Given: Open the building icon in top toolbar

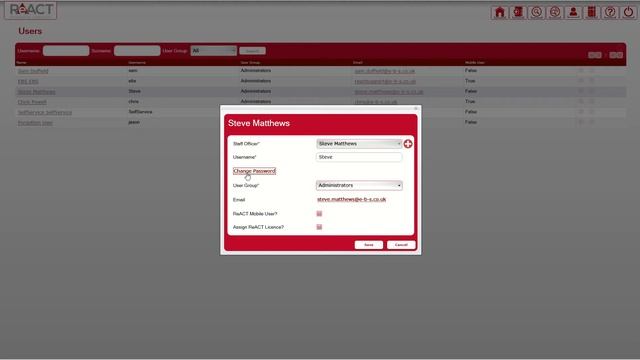Looking at the screenshot, I should (591, 12).
